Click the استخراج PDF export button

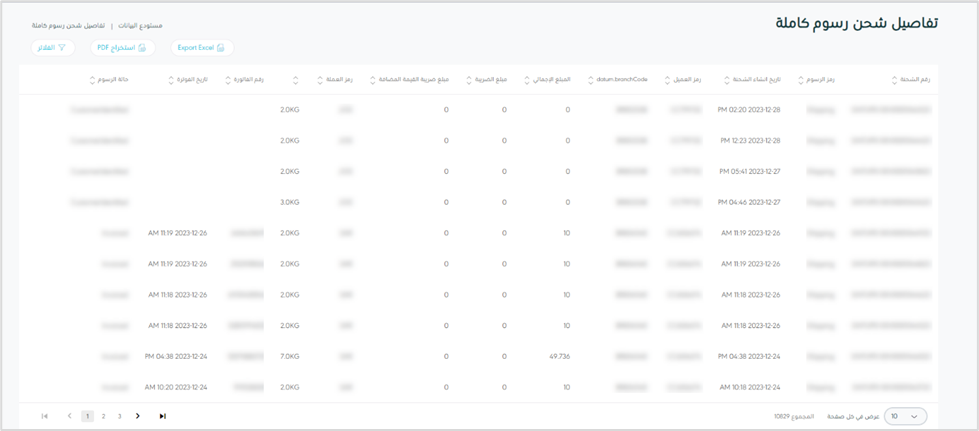[x=122, y=47]
